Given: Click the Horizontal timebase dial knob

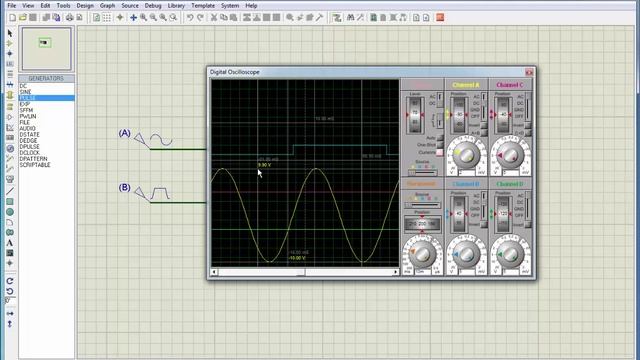Looking at the screenshot, I should [x=422, y=253].
